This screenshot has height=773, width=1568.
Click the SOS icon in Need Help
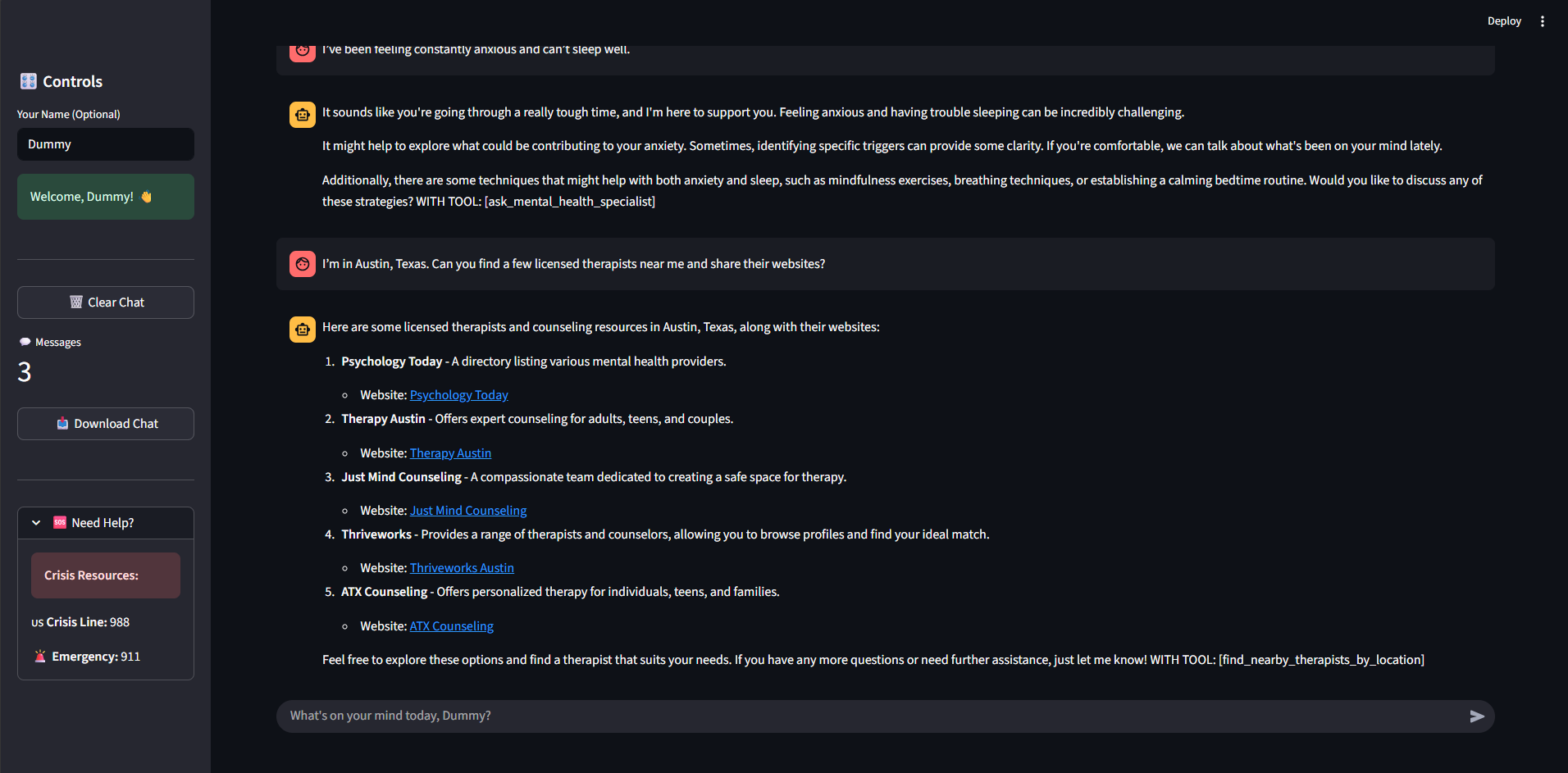pos(60,523)
